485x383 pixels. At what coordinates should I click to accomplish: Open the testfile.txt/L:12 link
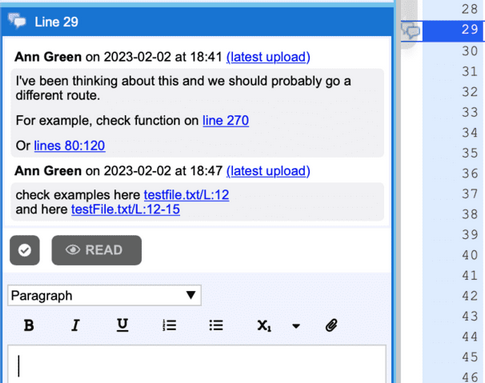click(186, 195)
